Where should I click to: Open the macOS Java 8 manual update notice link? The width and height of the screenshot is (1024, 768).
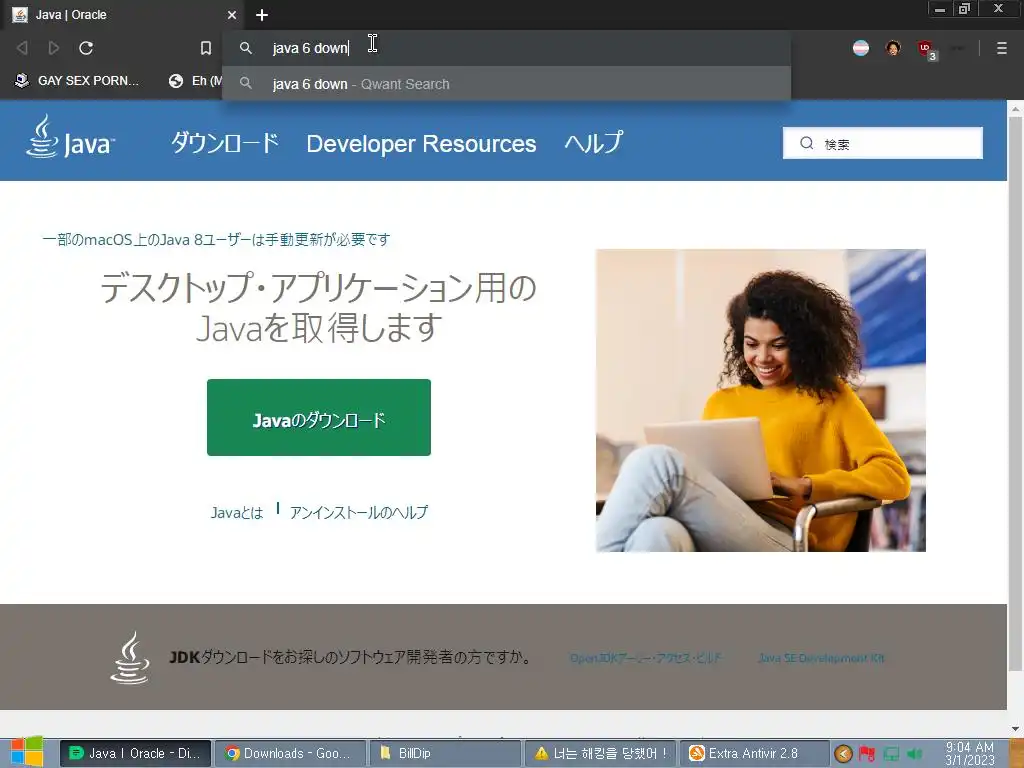point(216,240)
